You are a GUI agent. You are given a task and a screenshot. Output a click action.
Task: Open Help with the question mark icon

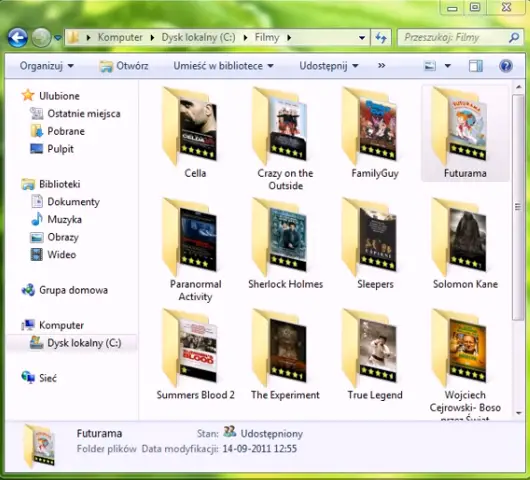click(x=505, y=66)
